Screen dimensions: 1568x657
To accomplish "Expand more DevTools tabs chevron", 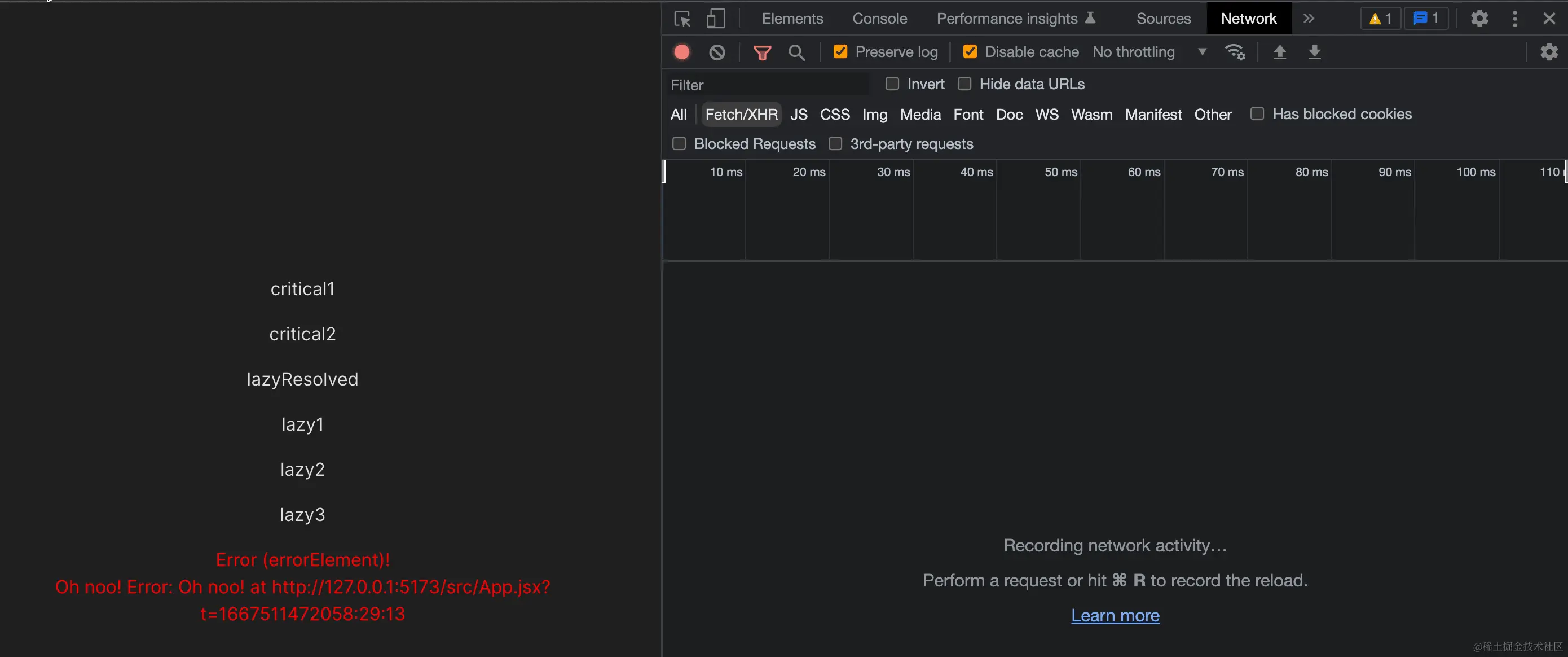I will pyautogui.click(x=1309, y=19).
